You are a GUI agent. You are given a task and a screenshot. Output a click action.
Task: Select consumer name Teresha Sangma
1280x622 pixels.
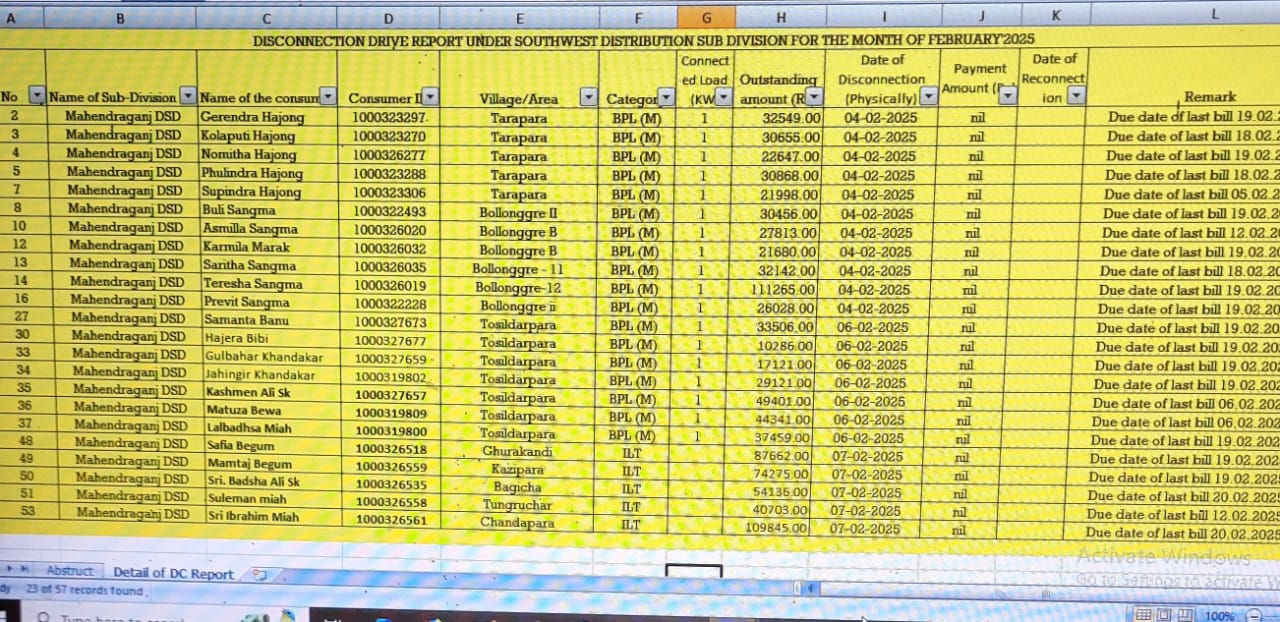coord(250,284)
